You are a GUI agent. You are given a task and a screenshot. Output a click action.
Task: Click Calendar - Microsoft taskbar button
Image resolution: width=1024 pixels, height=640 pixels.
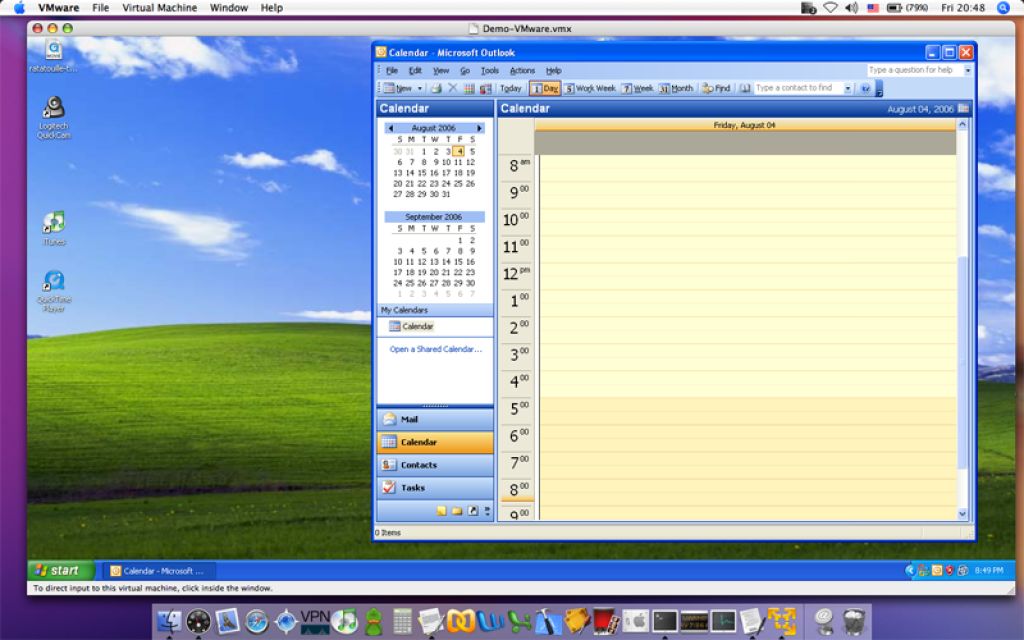[159, 571]
